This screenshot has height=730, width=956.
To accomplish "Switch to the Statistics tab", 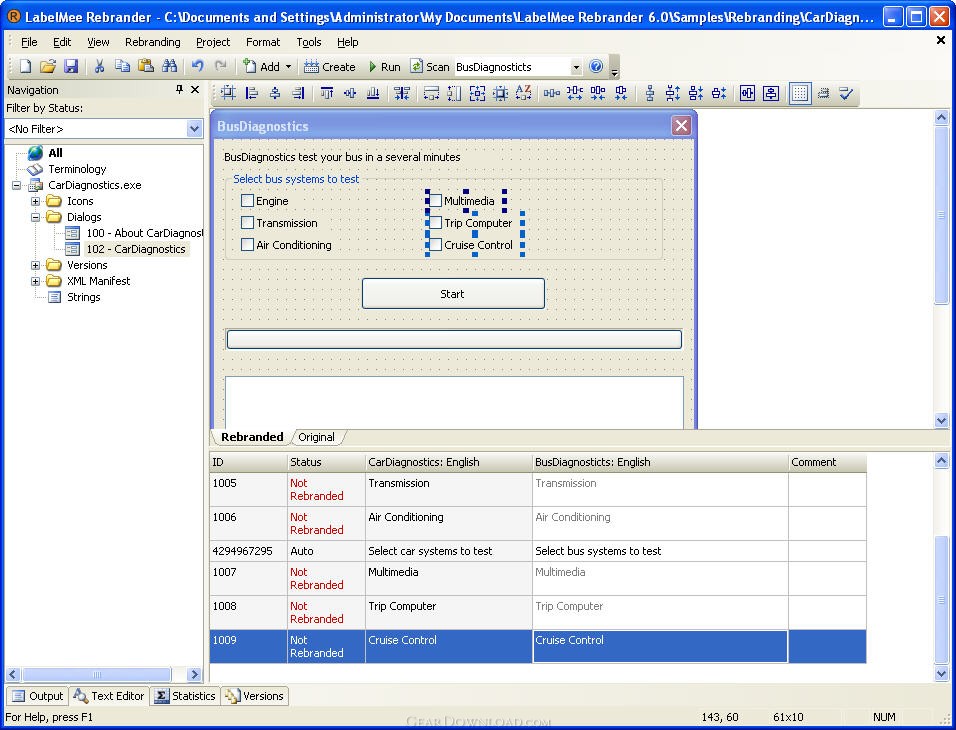I will coord(185,696).
